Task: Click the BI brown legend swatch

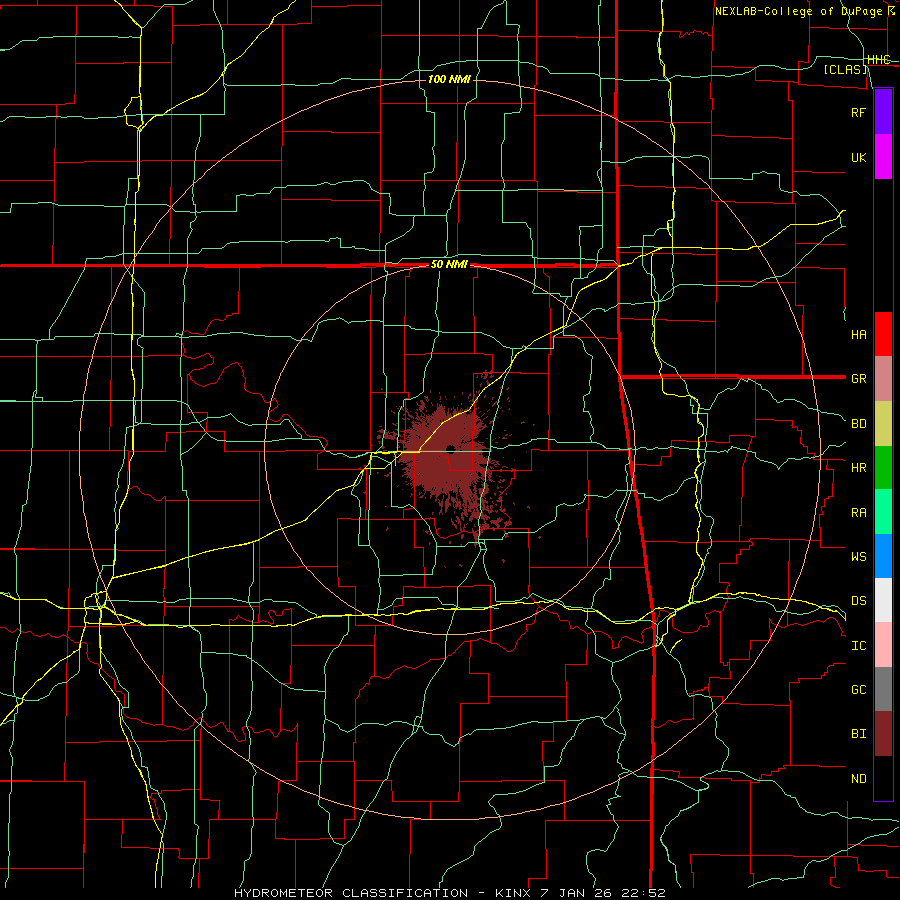Action: pyautogui.click(x=883, y=734)
